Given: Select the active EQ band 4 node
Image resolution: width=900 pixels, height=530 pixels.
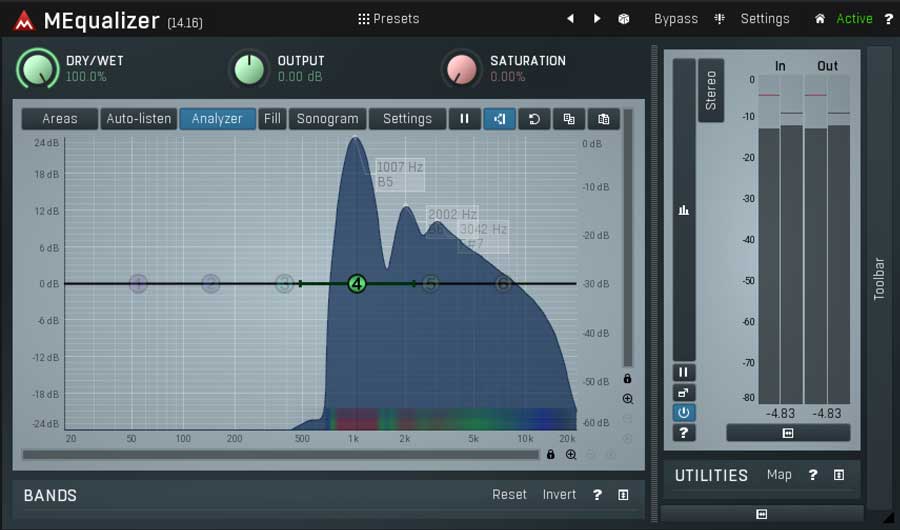Looking at the screenshot, I should 357,284.
